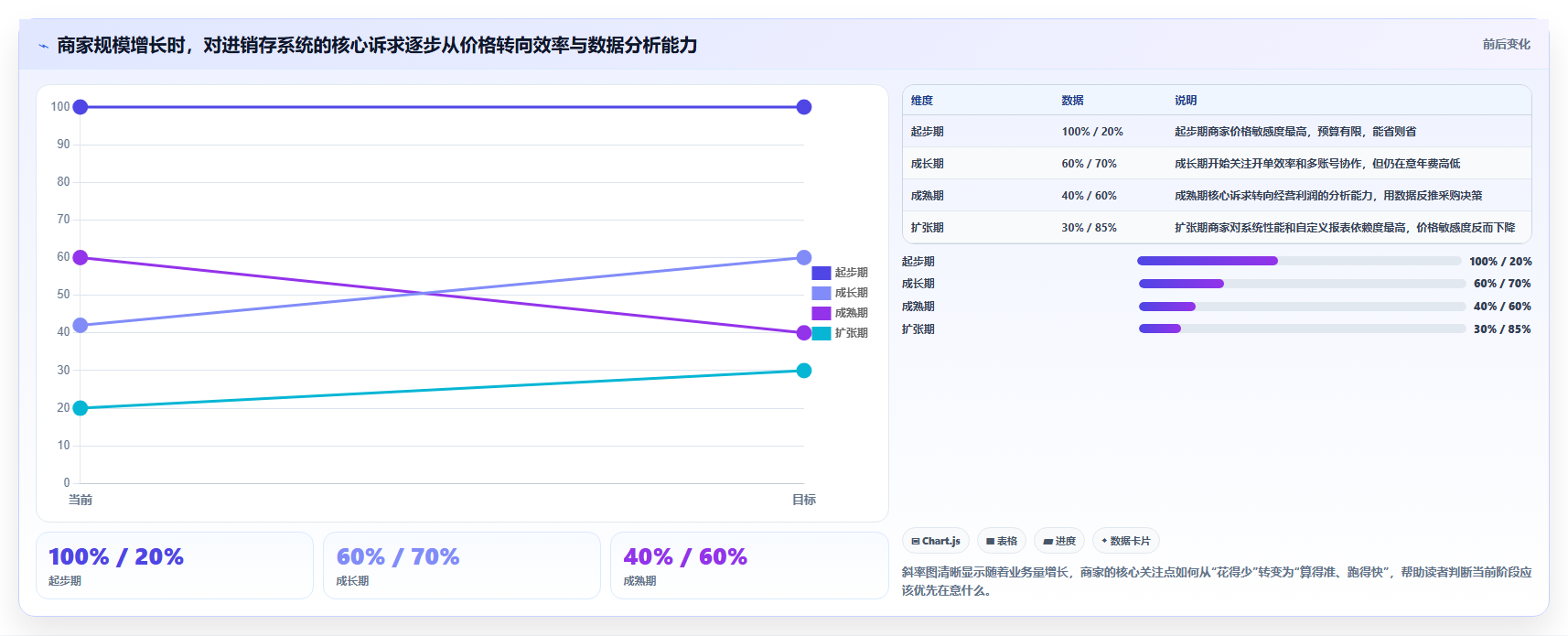Viewport: 1568px width, 636px height.
Task: Click the 起步期 data point at 目标
Action: pyautogui.click(x=804, y=107)
